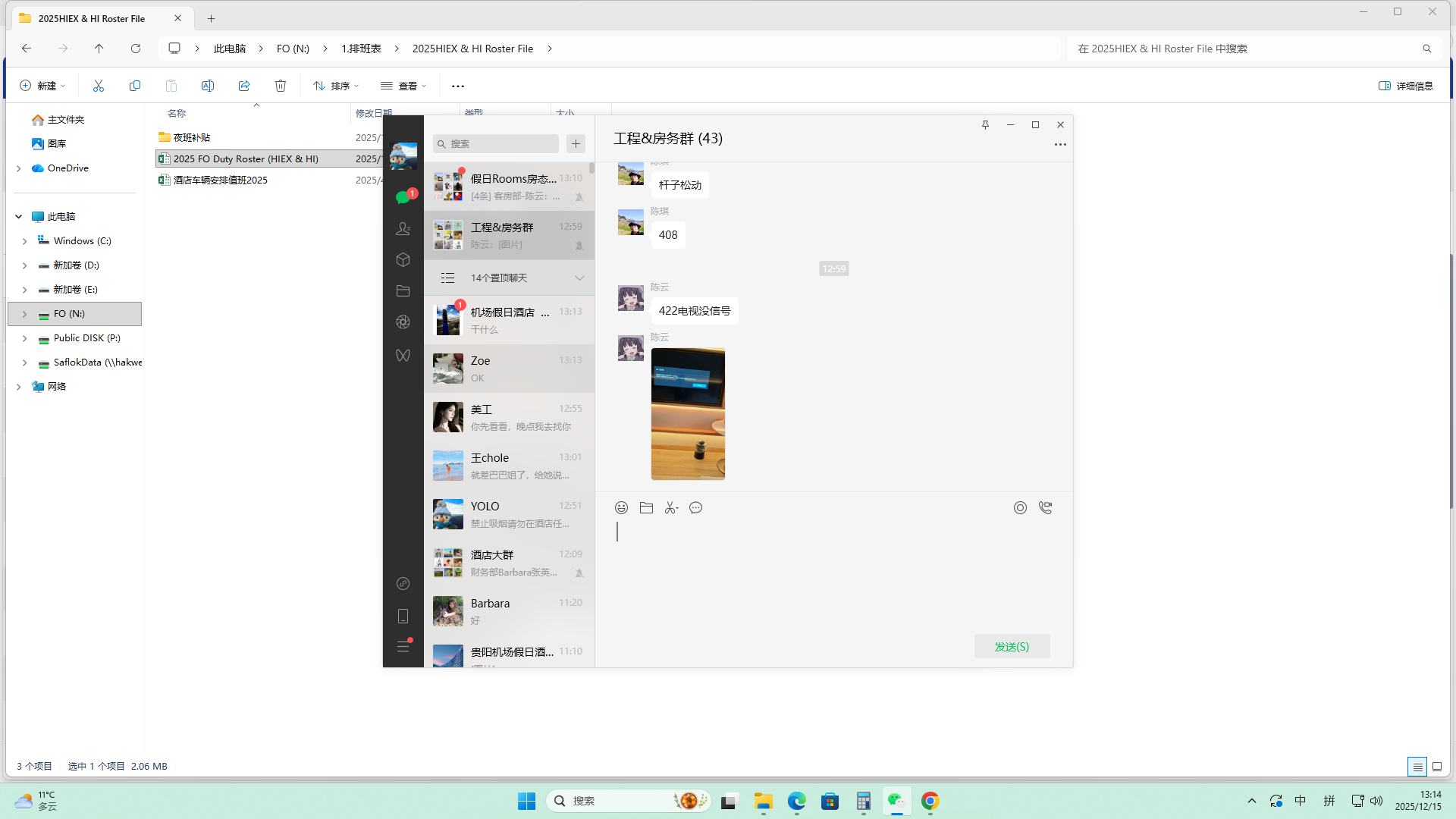This screenshot has height=819, width=1456.
Task: Switch to large icons view
Action: 1436,767
